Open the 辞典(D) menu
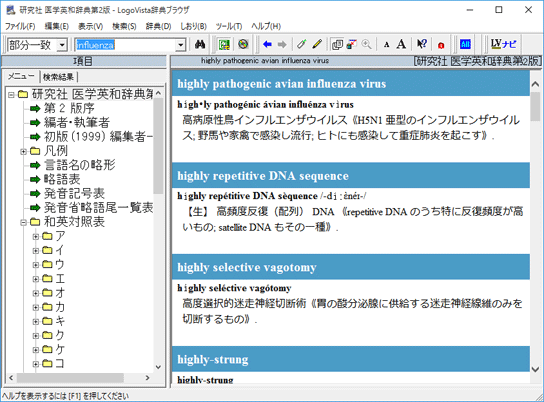This screenshot has height=402, width=544. point(158,26)
